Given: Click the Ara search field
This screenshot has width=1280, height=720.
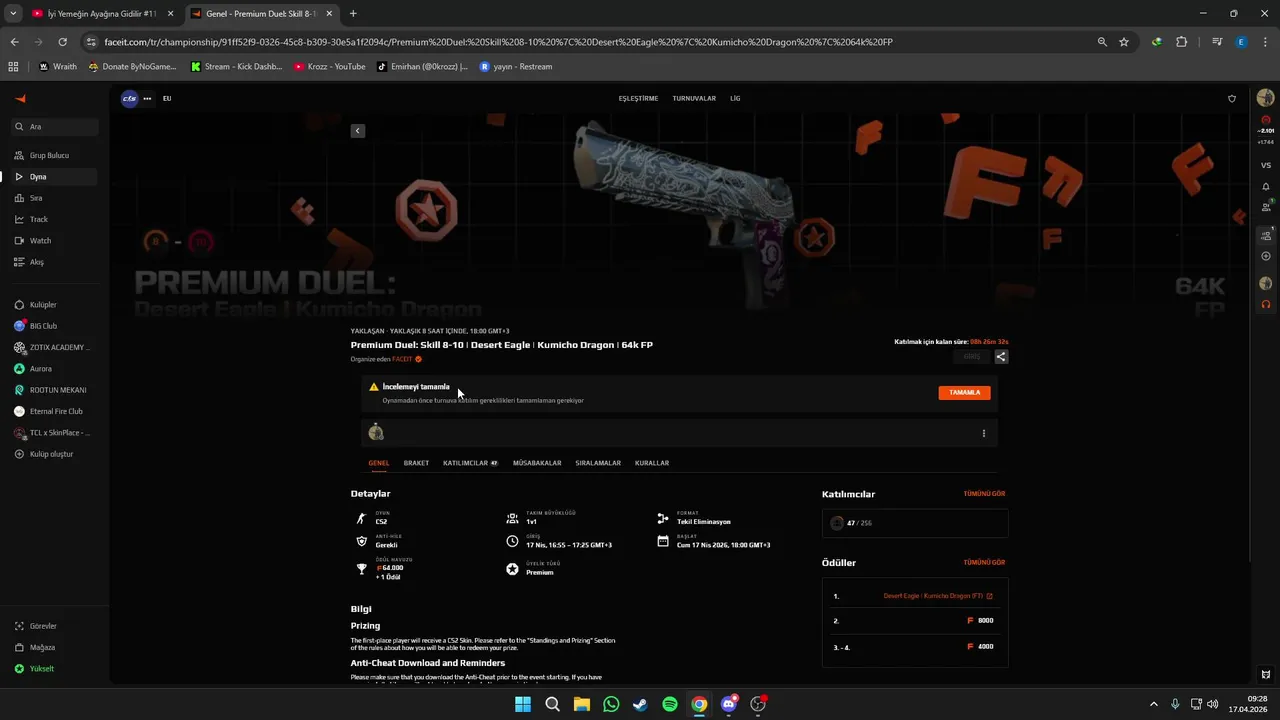Looking at the screenshot, I should pyautogui.click(x=54, y=127).
